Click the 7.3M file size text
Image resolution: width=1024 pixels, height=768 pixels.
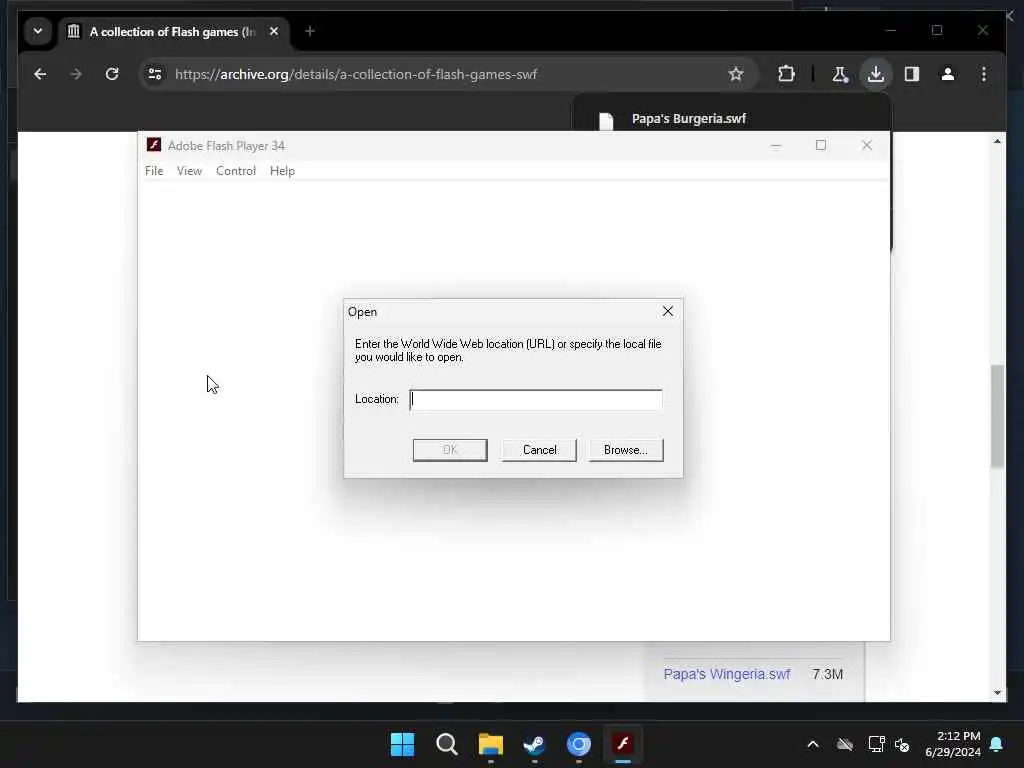827,674
